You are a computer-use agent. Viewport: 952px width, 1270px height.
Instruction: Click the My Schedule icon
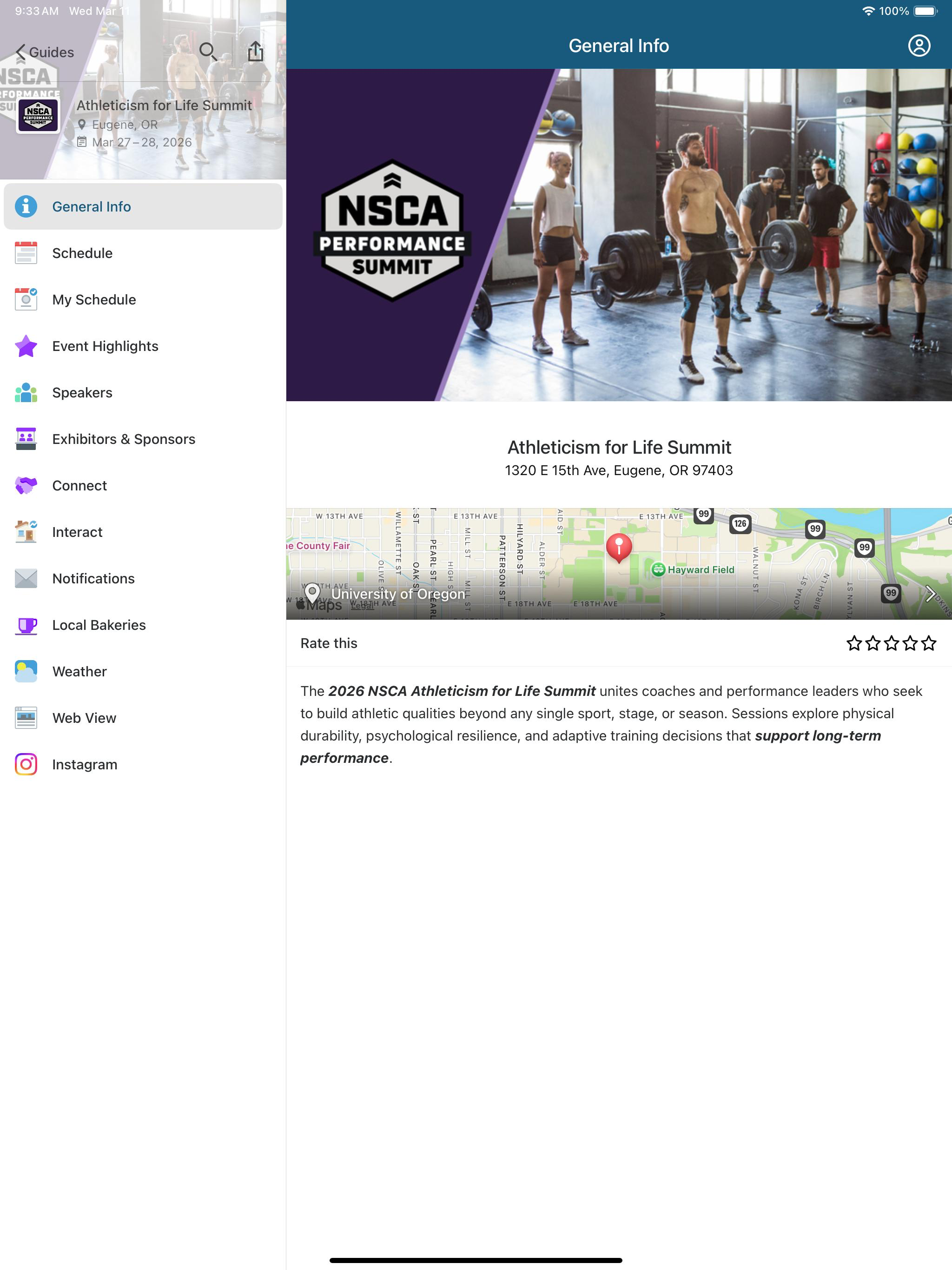(x=26, y=300)
